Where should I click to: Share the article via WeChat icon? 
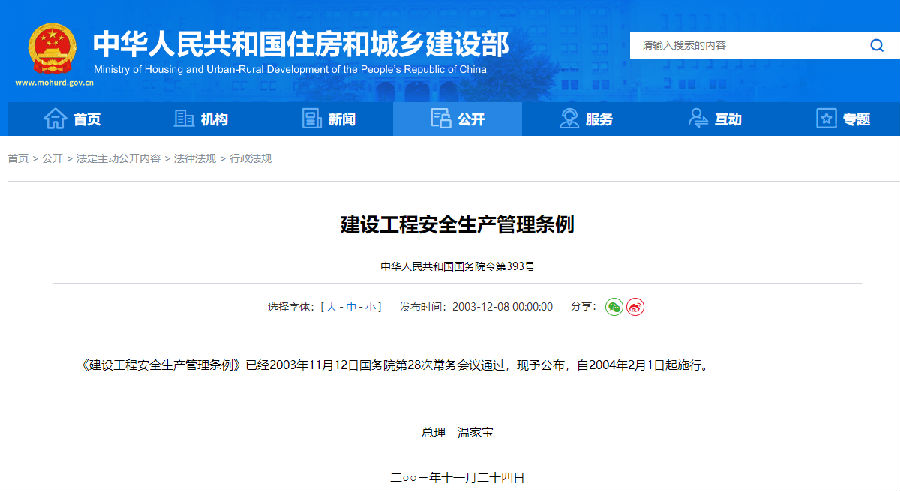coord(614,307)
